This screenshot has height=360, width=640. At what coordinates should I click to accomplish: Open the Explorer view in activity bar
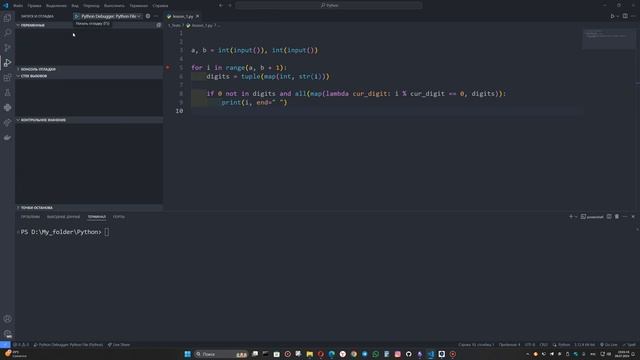[x=7, y=18]
